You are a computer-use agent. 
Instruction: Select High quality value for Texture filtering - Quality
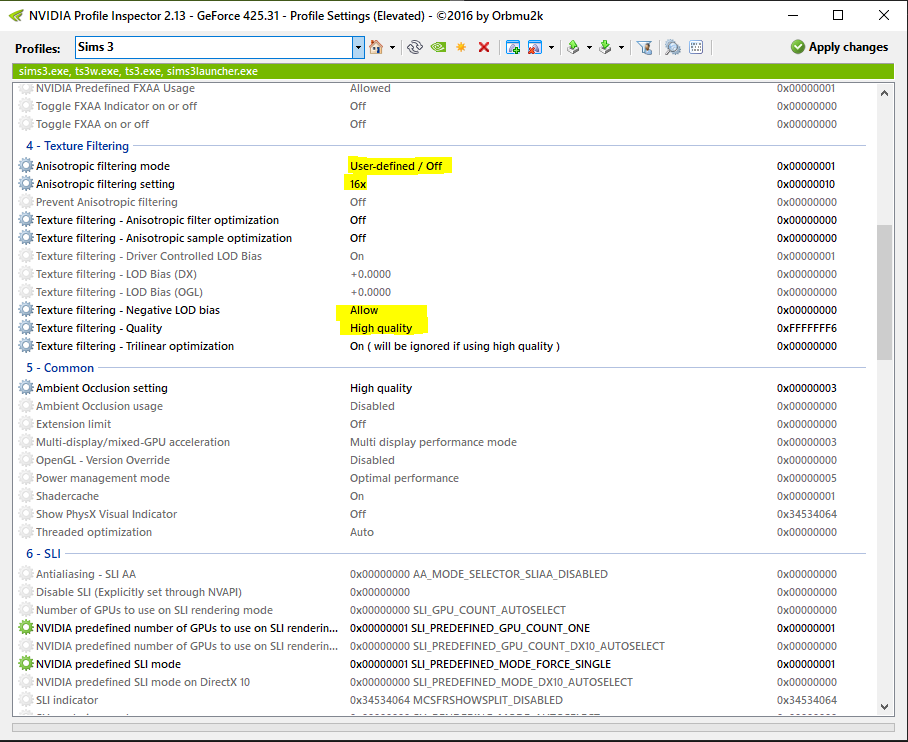[x=381, y=328]
